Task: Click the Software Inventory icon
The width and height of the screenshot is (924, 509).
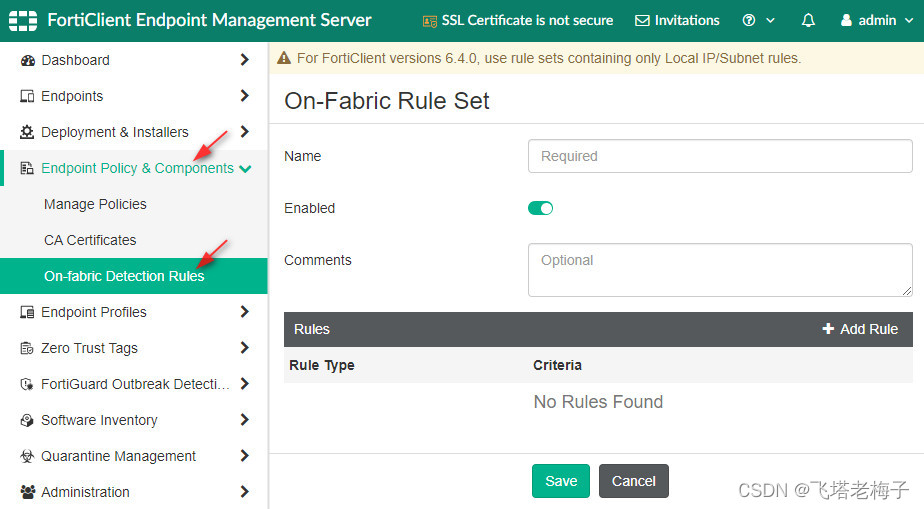Action: coord(27,420)
